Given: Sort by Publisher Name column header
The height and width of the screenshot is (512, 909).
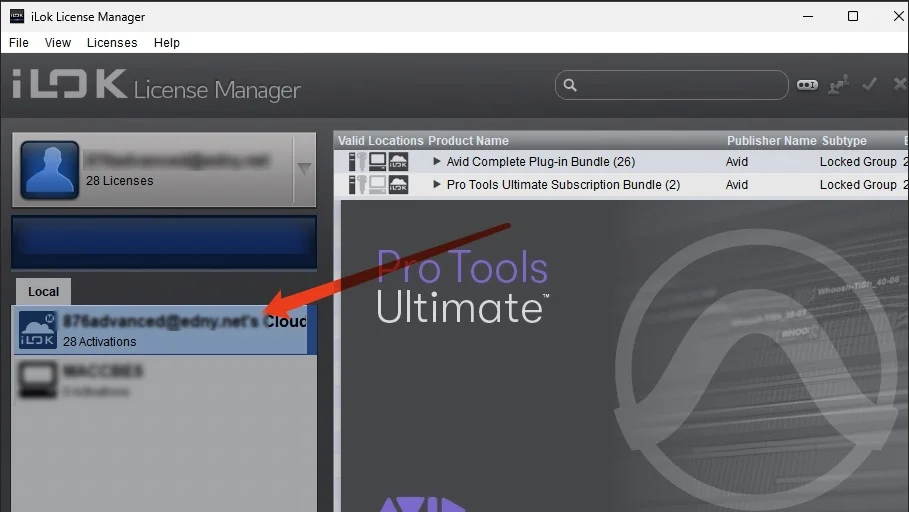Looking at the screenshot, I should tap(771, 141).
